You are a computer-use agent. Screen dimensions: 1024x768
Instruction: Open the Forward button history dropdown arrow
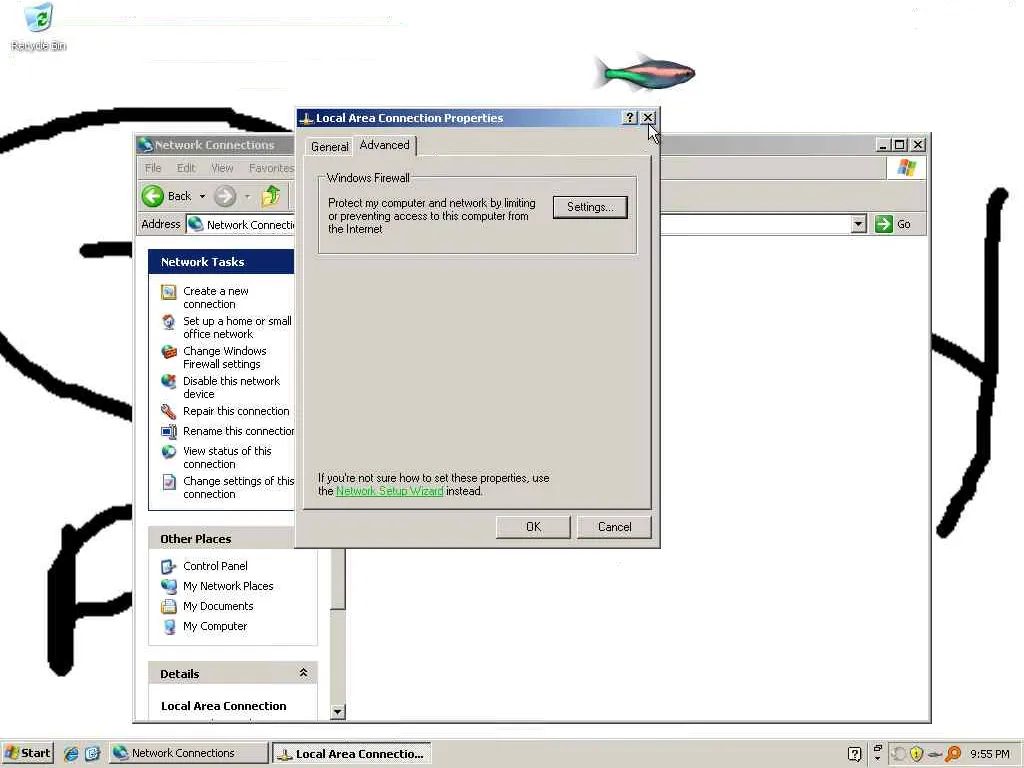point(248,196)
